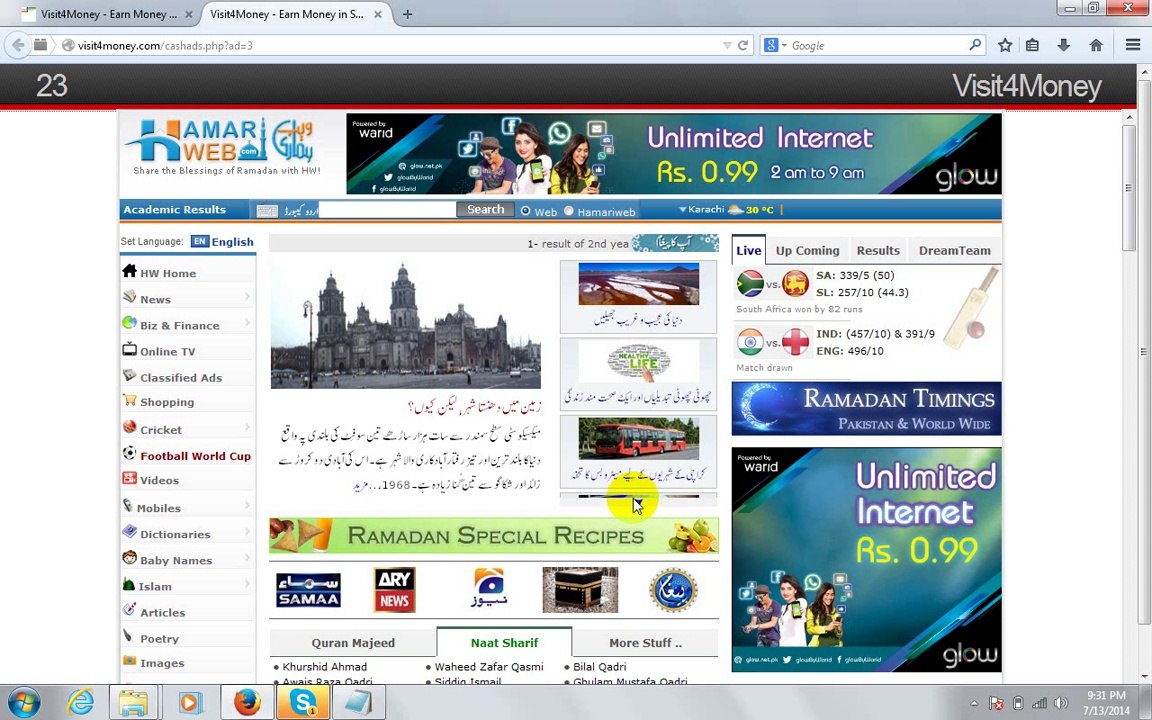Open the Waheed Zafar Qasmi link
1152x720 pixels.
[489, 667]
